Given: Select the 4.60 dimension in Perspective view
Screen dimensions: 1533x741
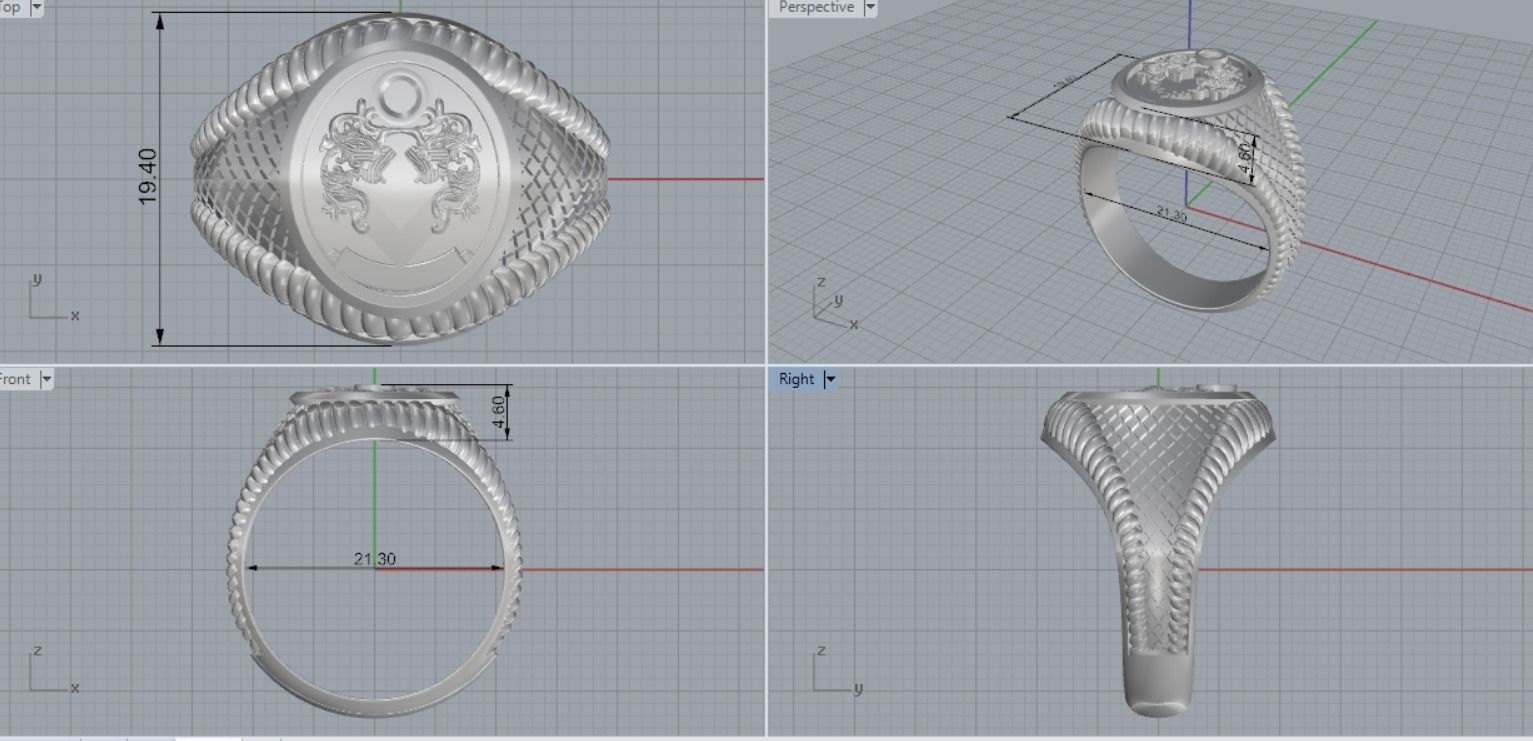Looking at the screenshot, I should pyautogui.click(x=1244, y=160).
